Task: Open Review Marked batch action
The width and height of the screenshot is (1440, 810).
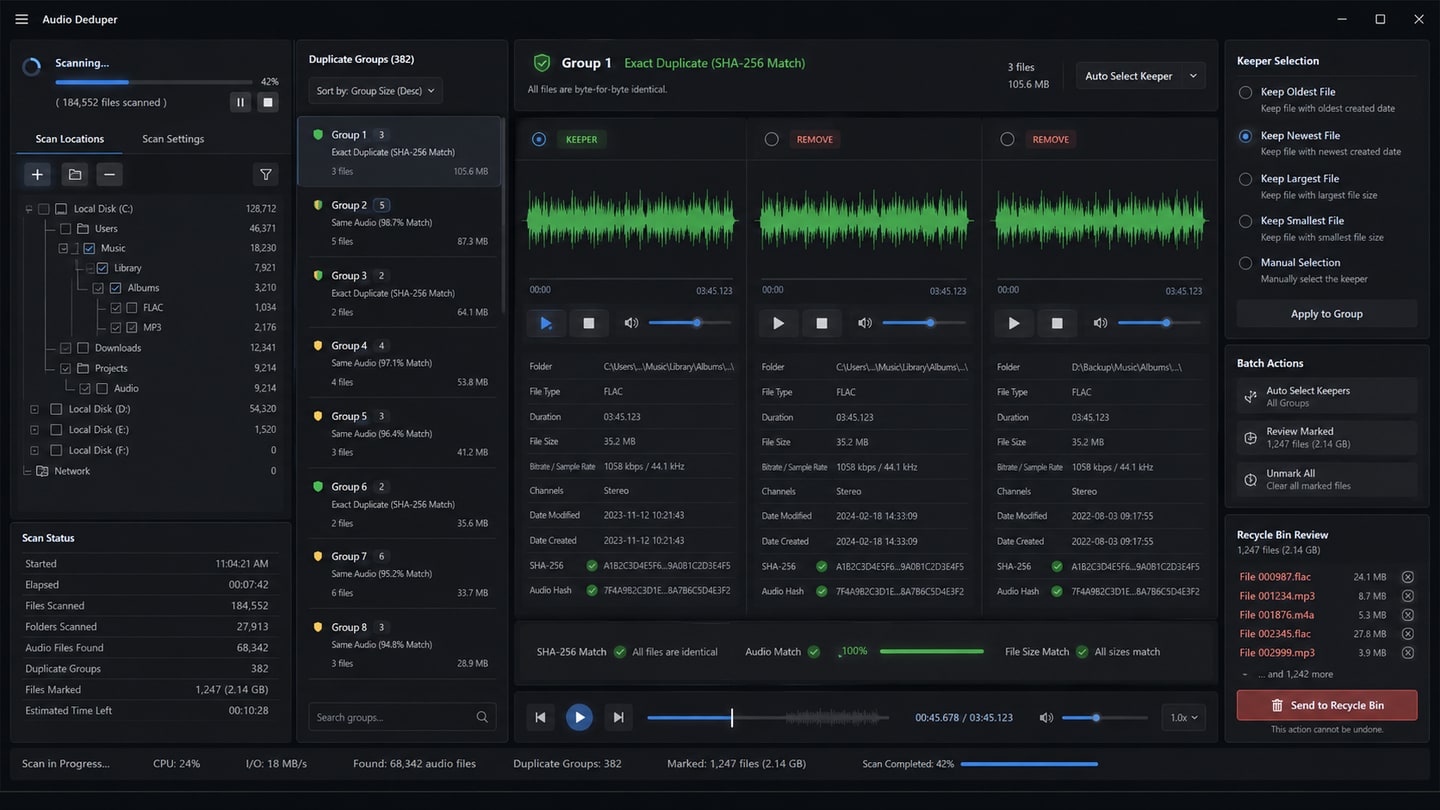Action: [x=1326, y=437]
